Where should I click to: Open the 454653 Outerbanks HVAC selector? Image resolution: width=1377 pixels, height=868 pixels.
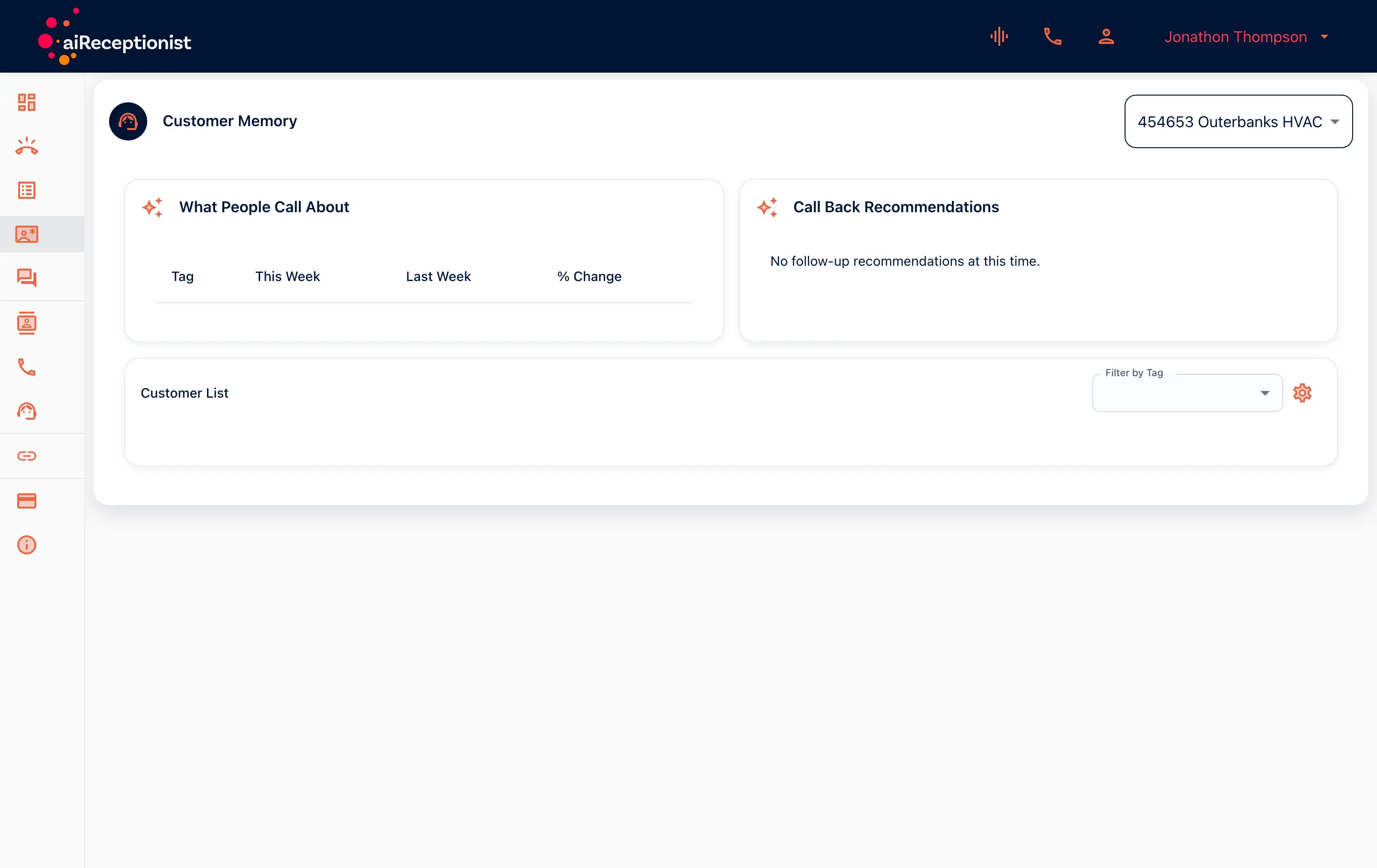(1238, 121)
